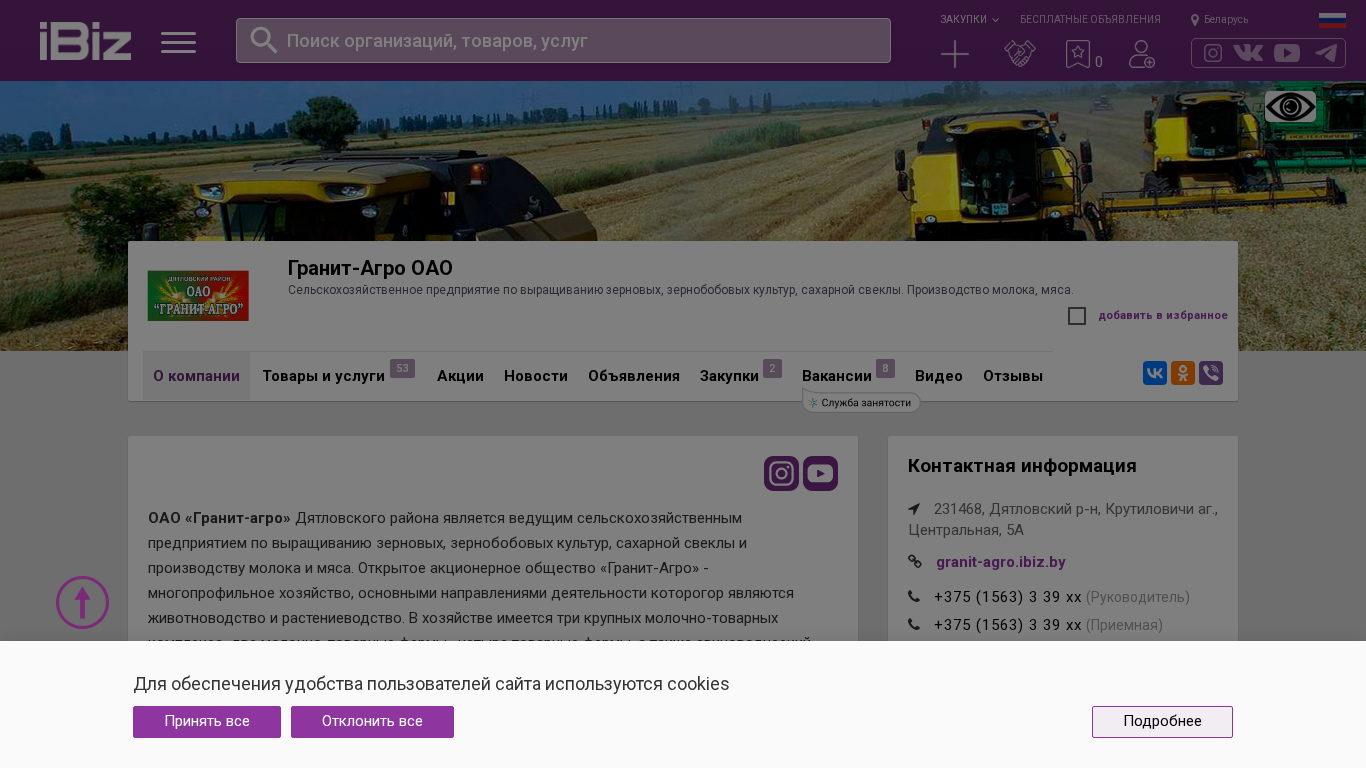Image resolution: width=1366 pixels, height=768 pixels.
Task: Open the favorites bookmark star icon
Action: 1078,54
